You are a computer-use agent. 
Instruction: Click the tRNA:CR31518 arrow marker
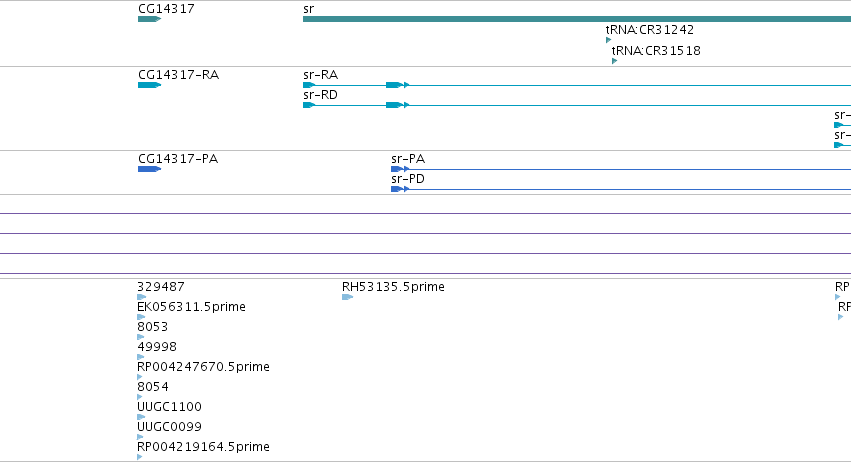614,61
